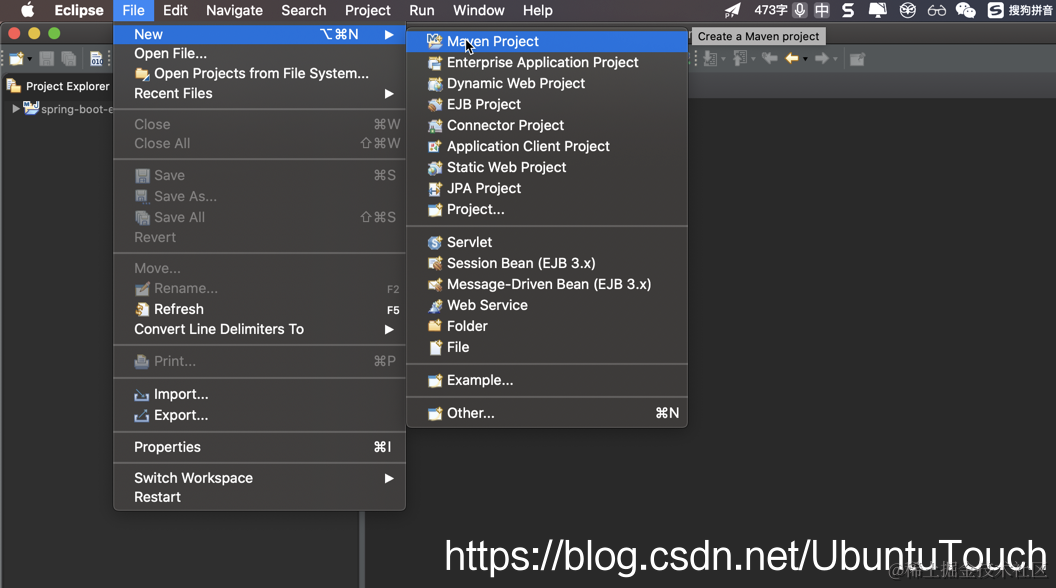Click Open File... in File menu
Screen dimensions: 1056x588
pos(259,53)
